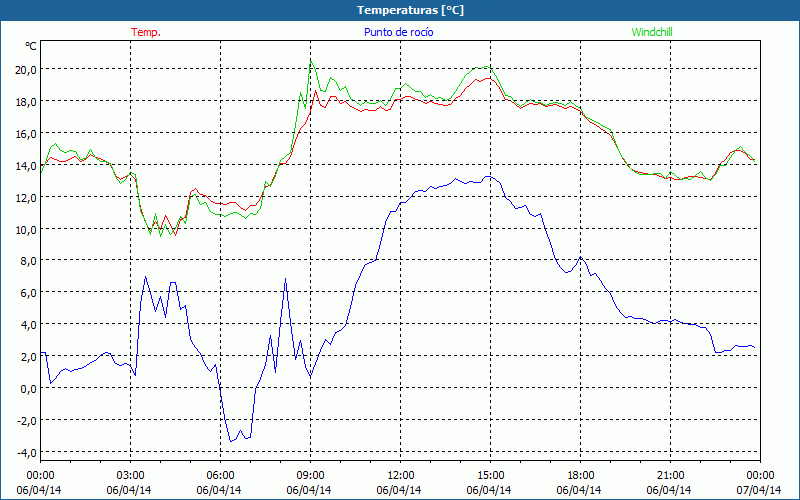Click the green windchill peak near 09:00
The width and height of the screenshot is (800, 500).
[x=311, y=61]
